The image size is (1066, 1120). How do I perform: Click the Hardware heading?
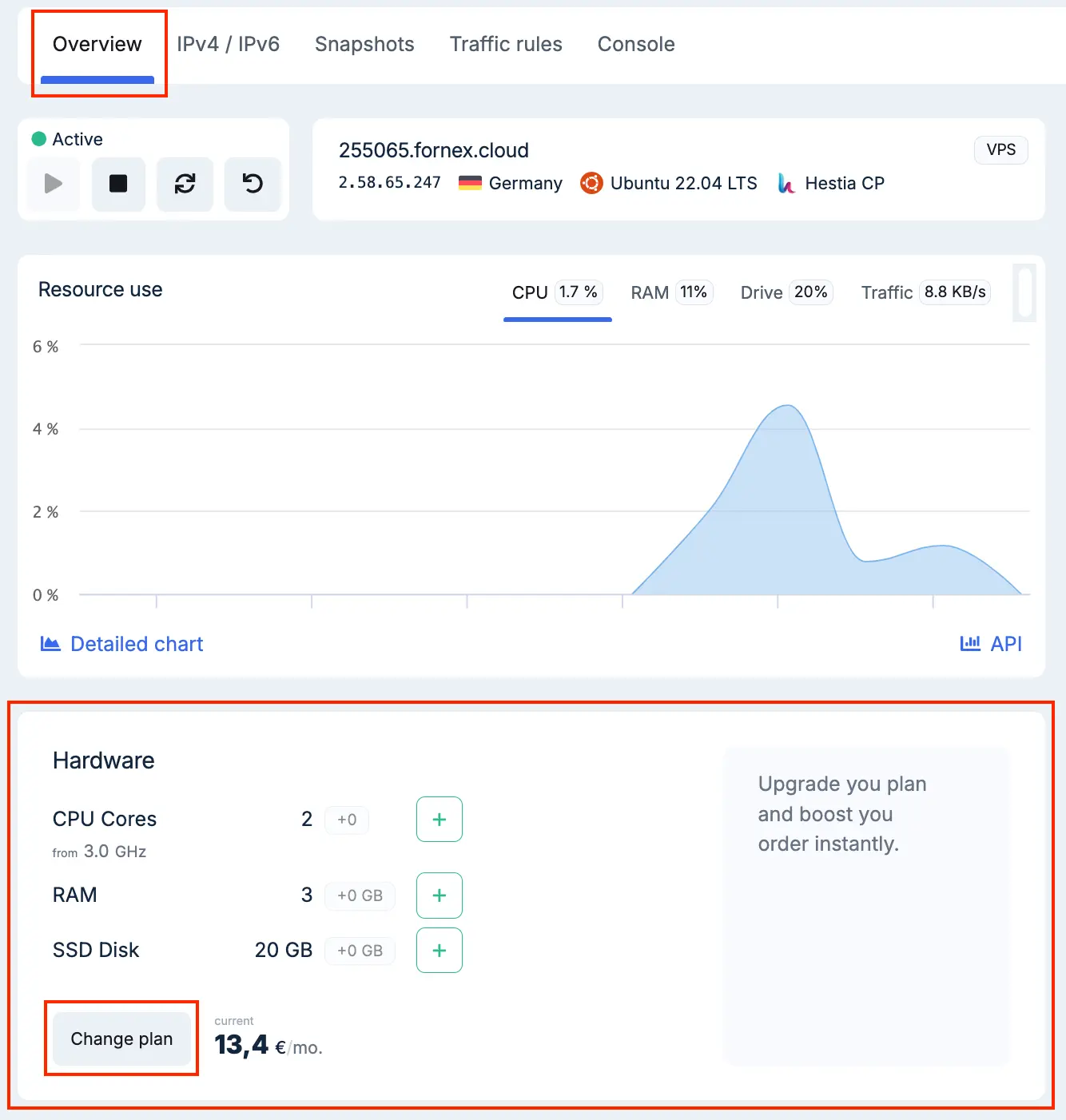tap(104, 761)
